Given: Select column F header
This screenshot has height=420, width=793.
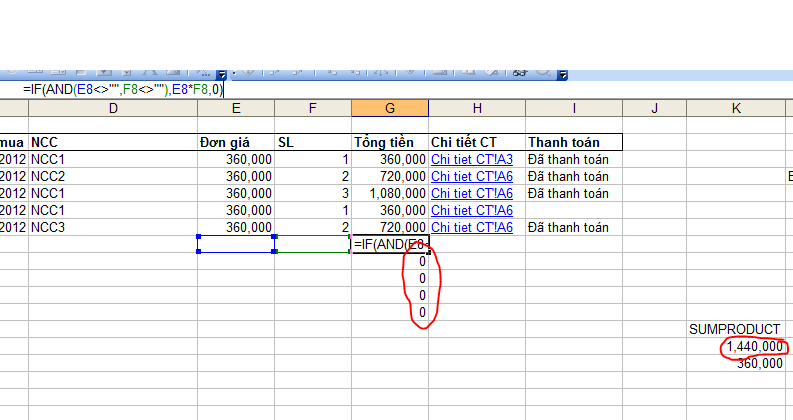Looking at the screenshot, I should 313,108.
